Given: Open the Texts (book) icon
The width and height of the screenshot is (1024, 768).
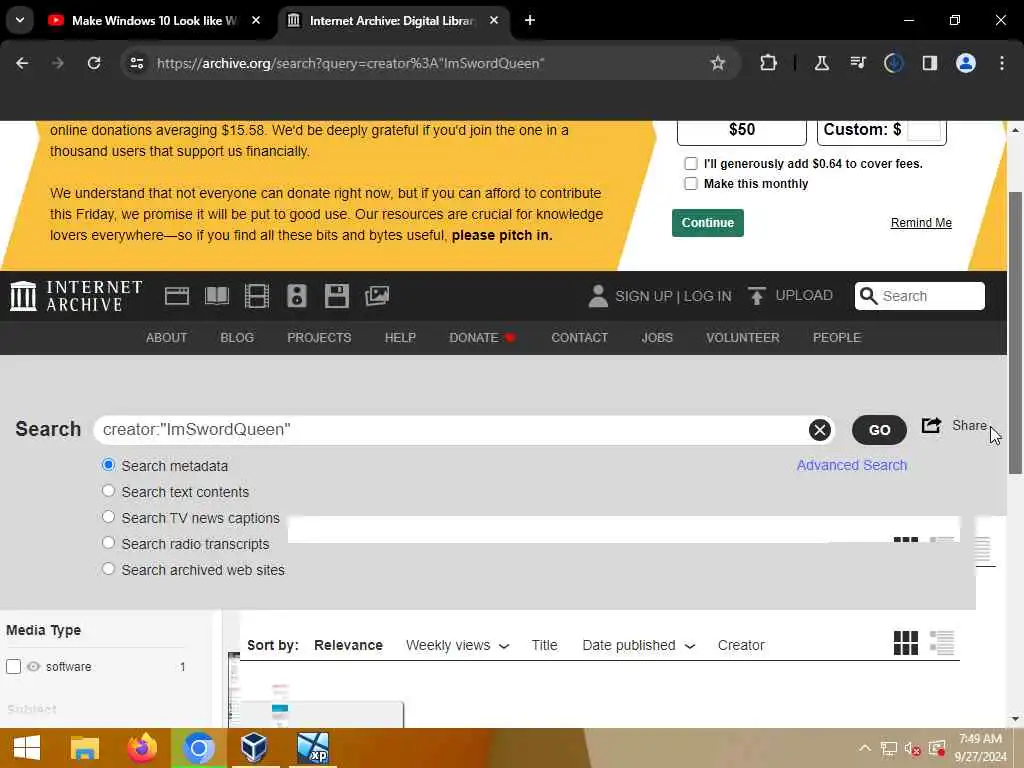Looking at the screenshot, I should [217, 296].
